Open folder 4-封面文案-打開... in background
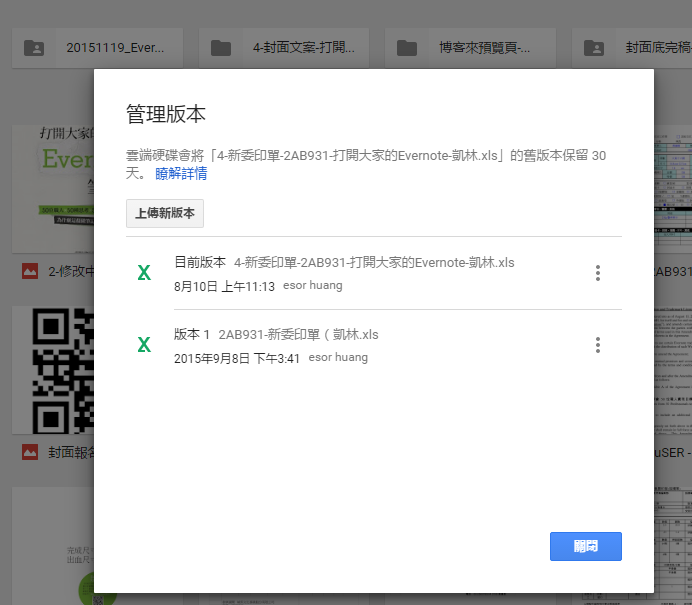Viewport: 692px width, 605px height. point(284,48)
